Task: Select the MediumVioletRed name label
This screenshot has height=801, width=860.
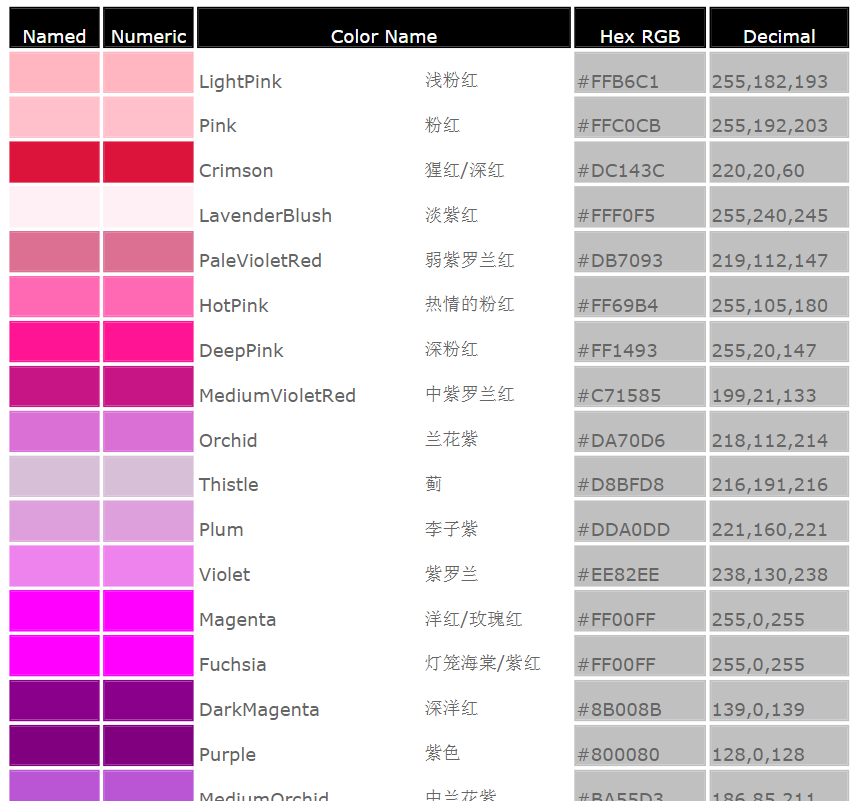Action: 277,396
